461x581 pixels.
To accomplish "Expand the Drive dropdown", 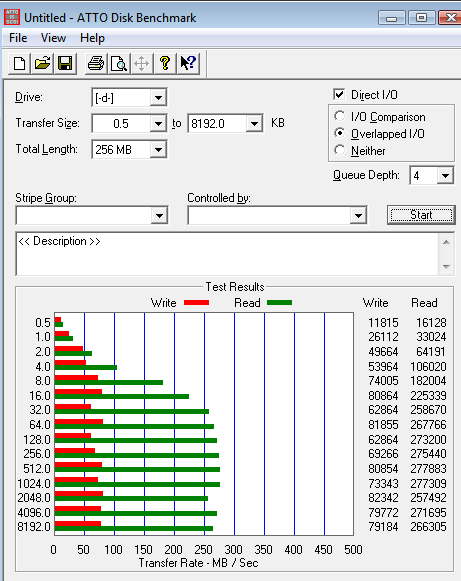I will coord(159,98).
